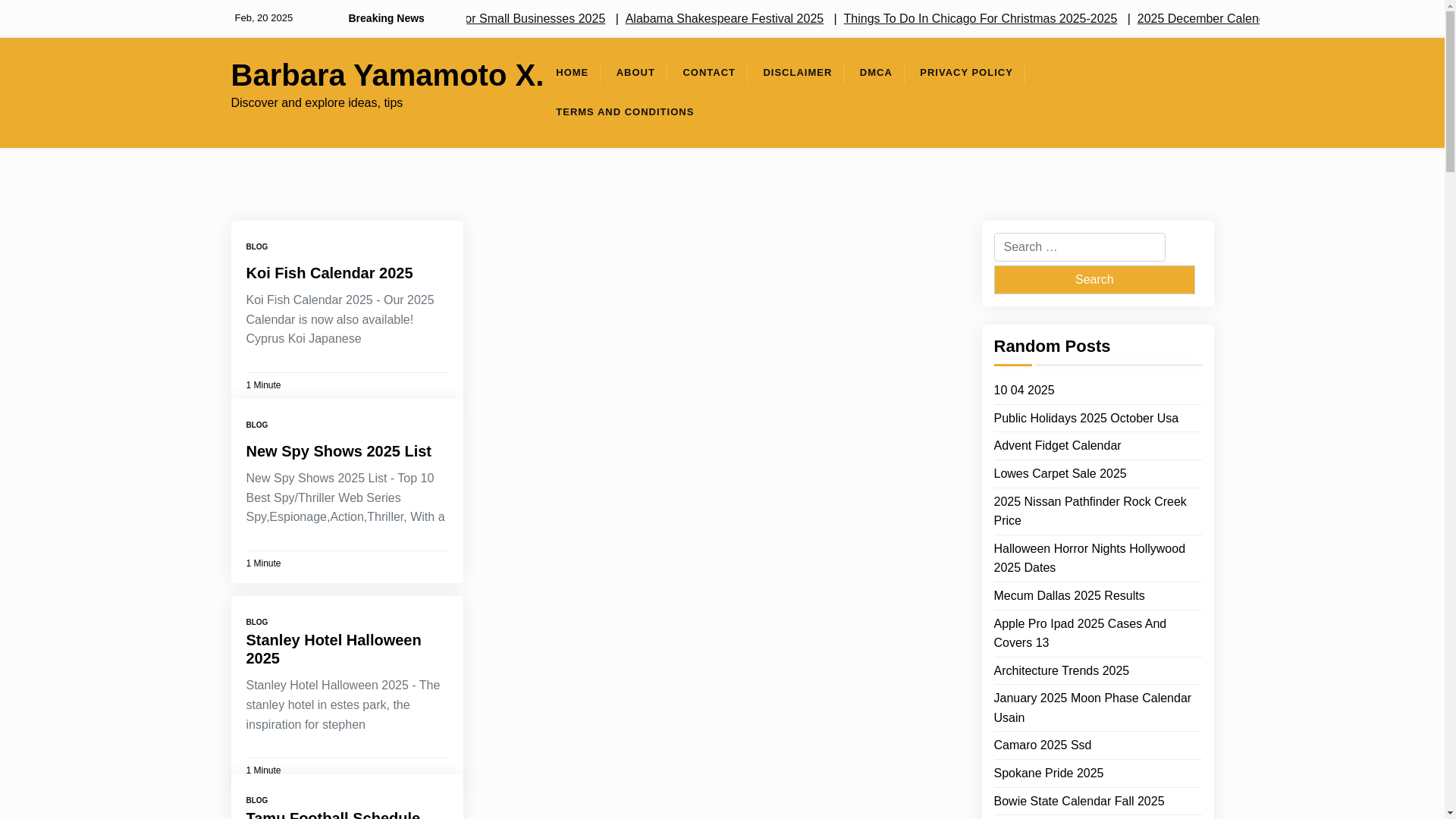The height and width of the screenshot is (819, 1456).
Task: Open Camaro 2025 Ssd post
Action: tap(1042, 745)
